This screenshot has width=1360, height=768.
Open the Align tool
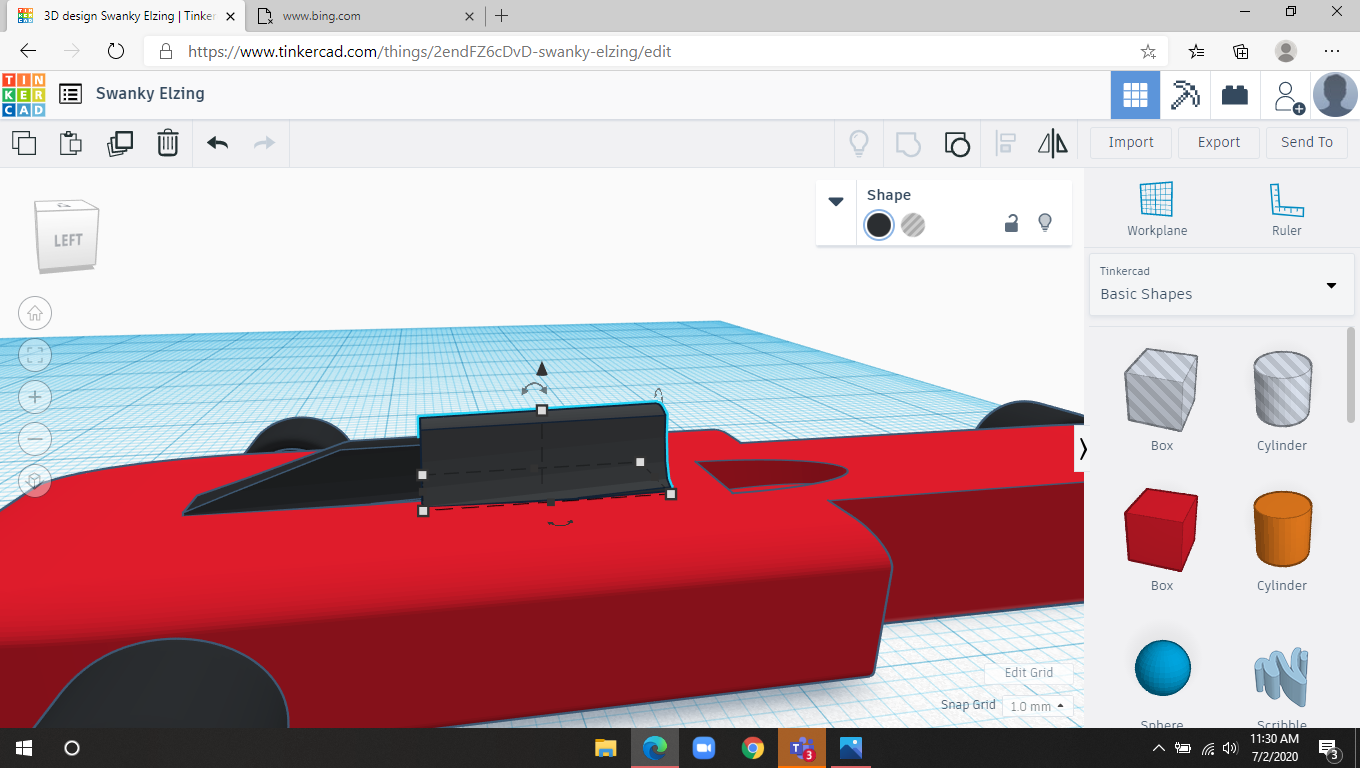[x=1005, y=143]
